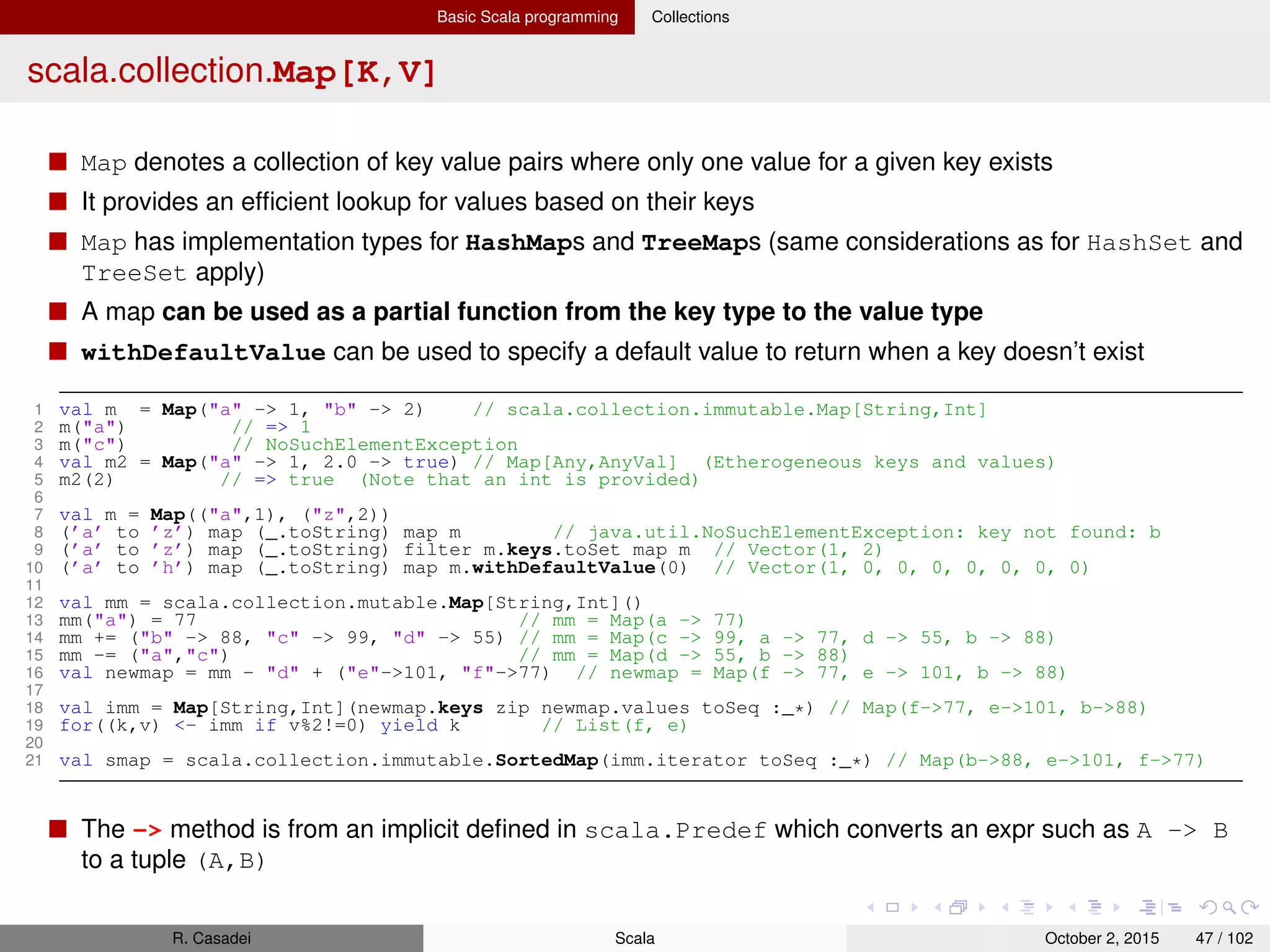
Task: Click the appendix outline icon
Action: pos(1175,907)
